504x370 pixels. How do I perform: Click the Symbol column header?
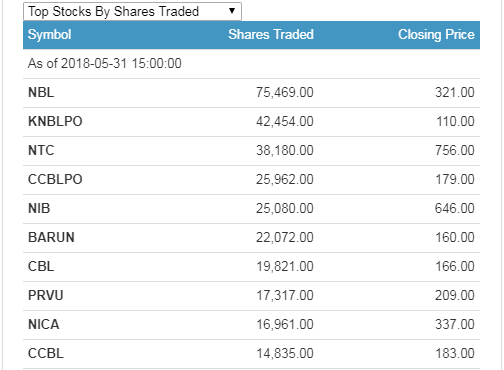click(50, 35)
